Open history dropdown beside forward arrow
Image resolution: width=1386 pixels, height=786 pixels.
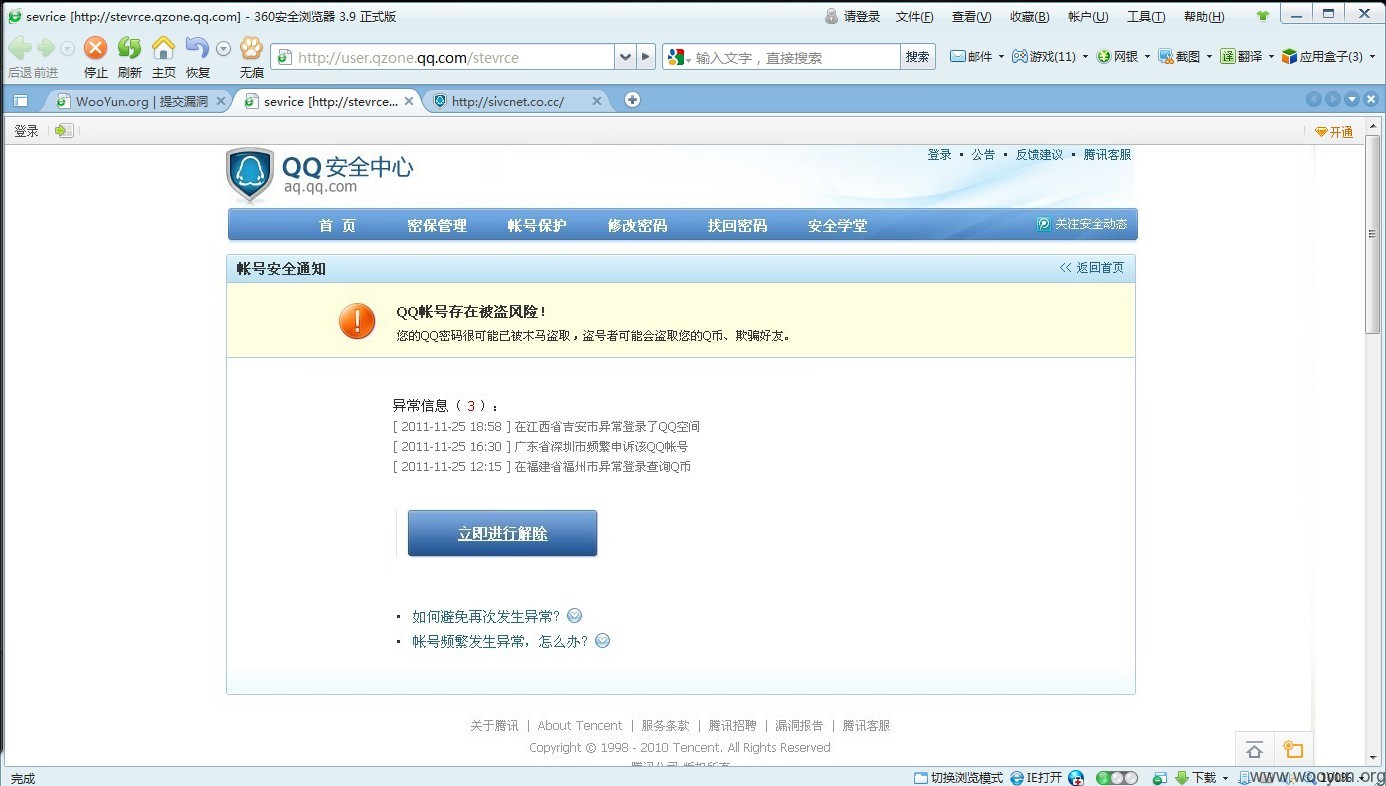[x=68, y=48]
